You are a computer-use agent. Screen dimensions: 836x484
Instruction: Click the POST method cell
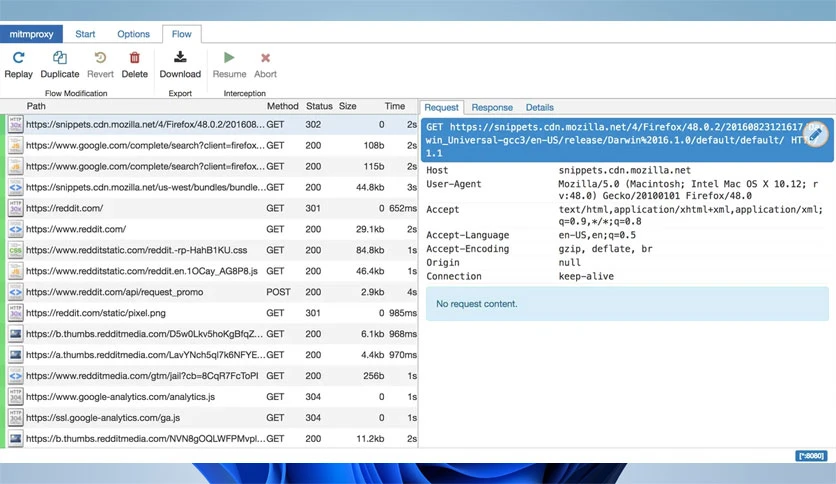[278, 292]
